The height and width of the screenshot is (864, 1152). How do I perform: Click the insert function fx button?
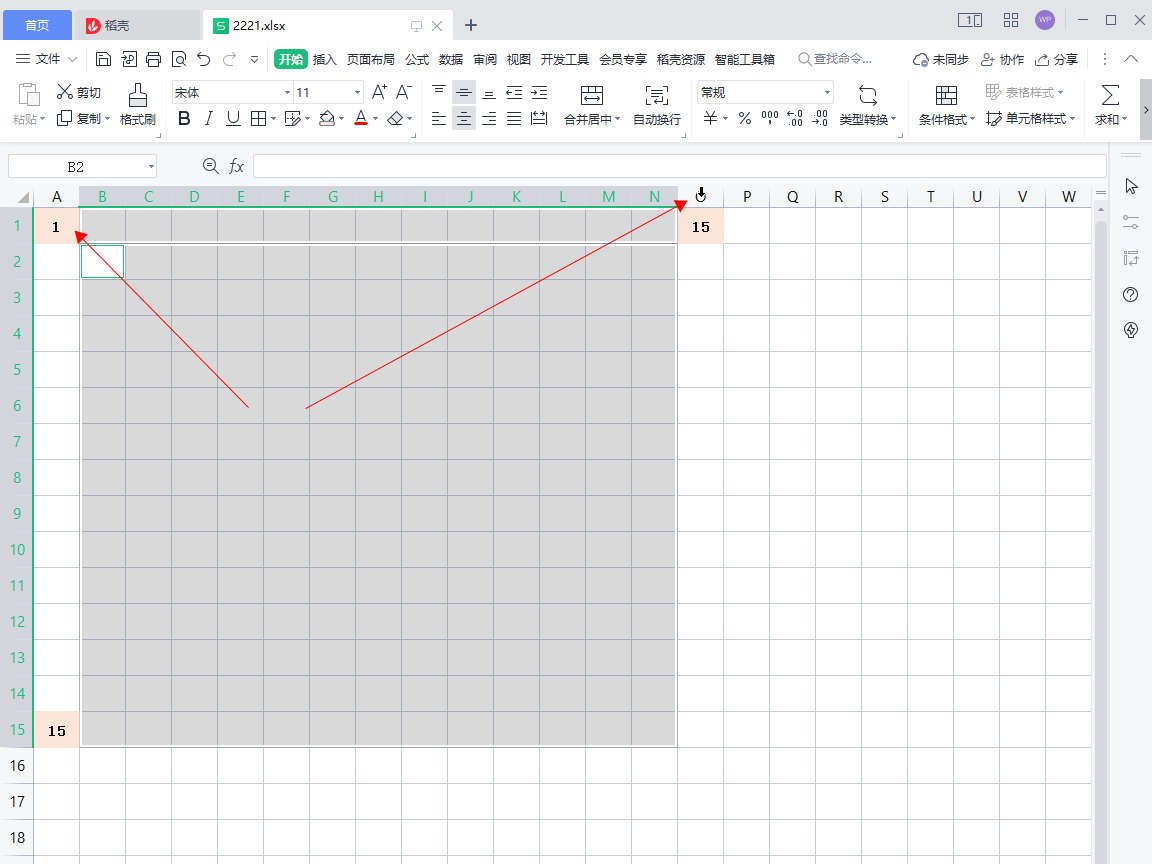(236, 167)
